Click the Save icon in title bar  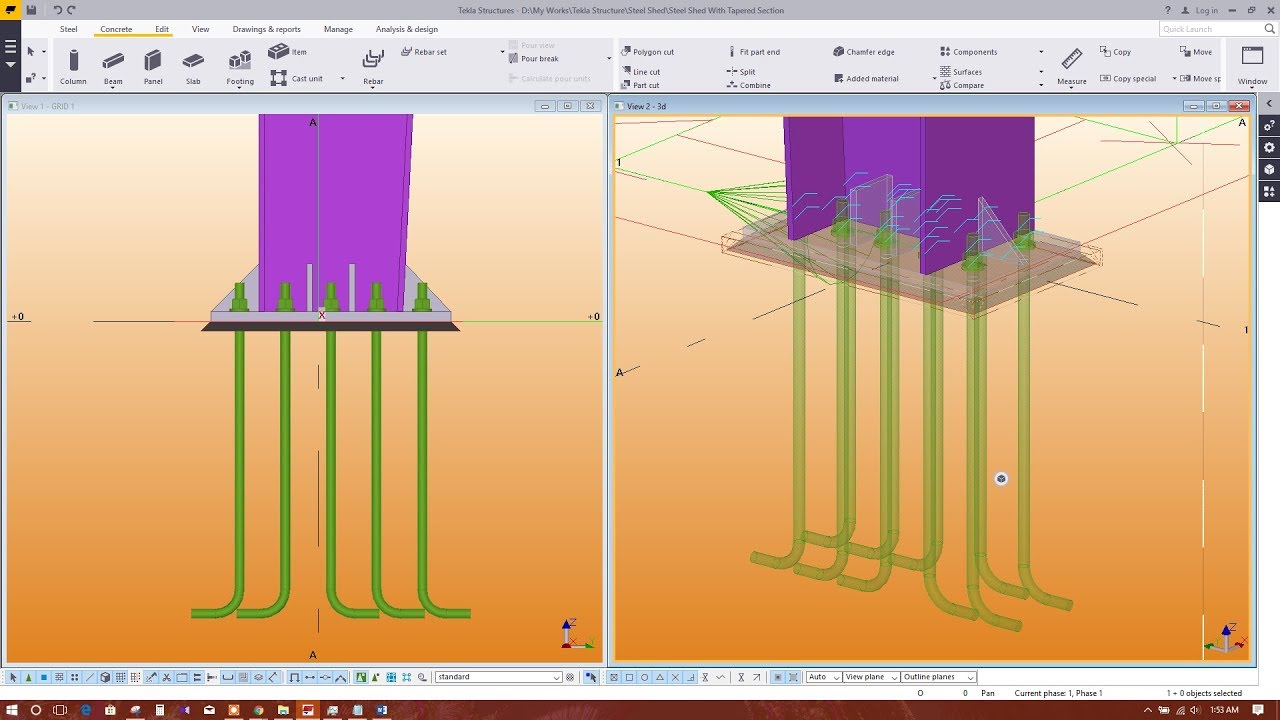[32, 10]
